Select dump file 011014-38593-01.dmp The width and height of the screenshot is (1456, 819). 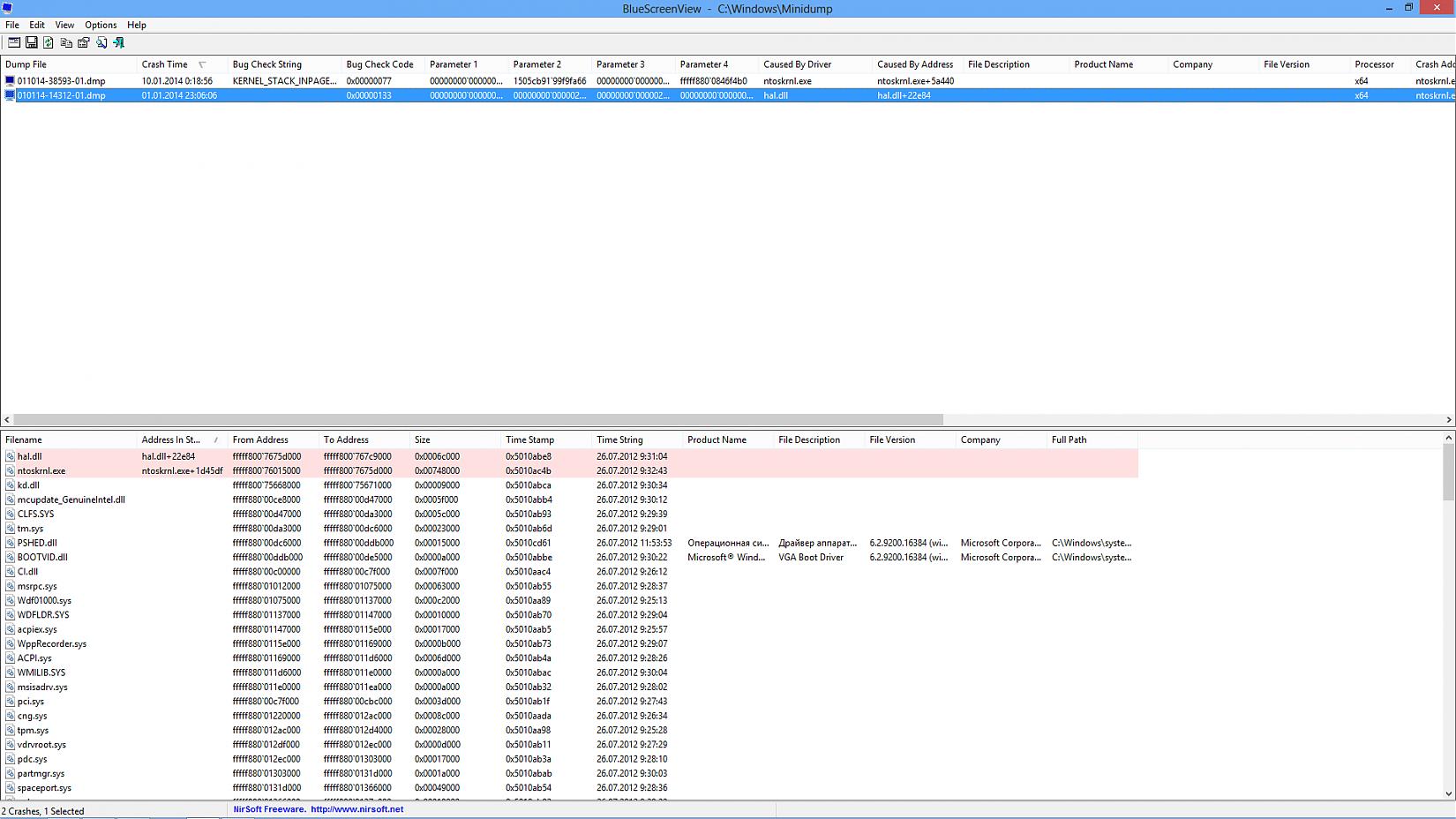click(x=61, y=80)
